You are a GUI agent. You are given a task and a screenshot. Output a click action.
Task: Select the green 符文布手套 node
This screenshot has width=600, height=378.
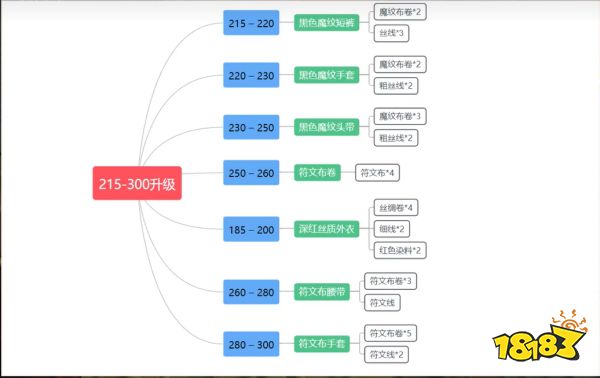(x=322, y=344)
